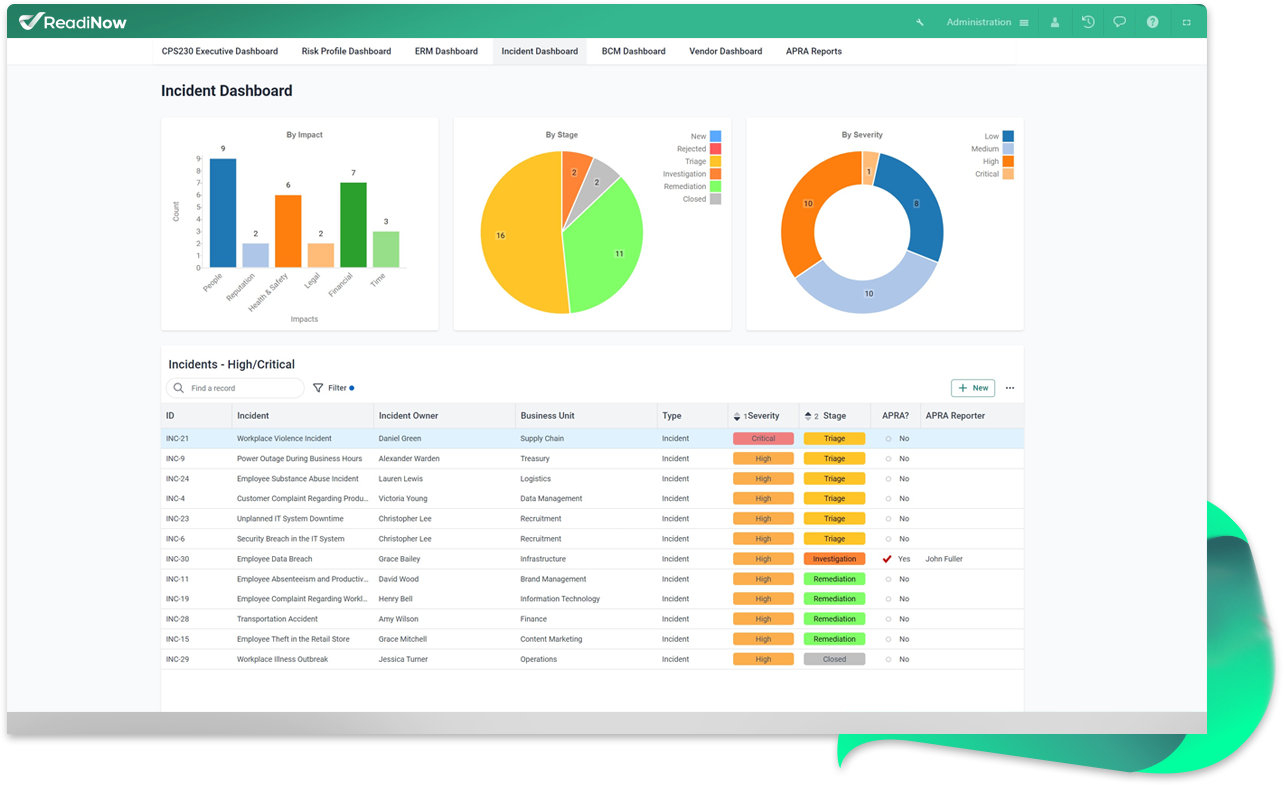Click the Remediation badge for INC-19
This screenshot has width=1284, height=785.
834,599
